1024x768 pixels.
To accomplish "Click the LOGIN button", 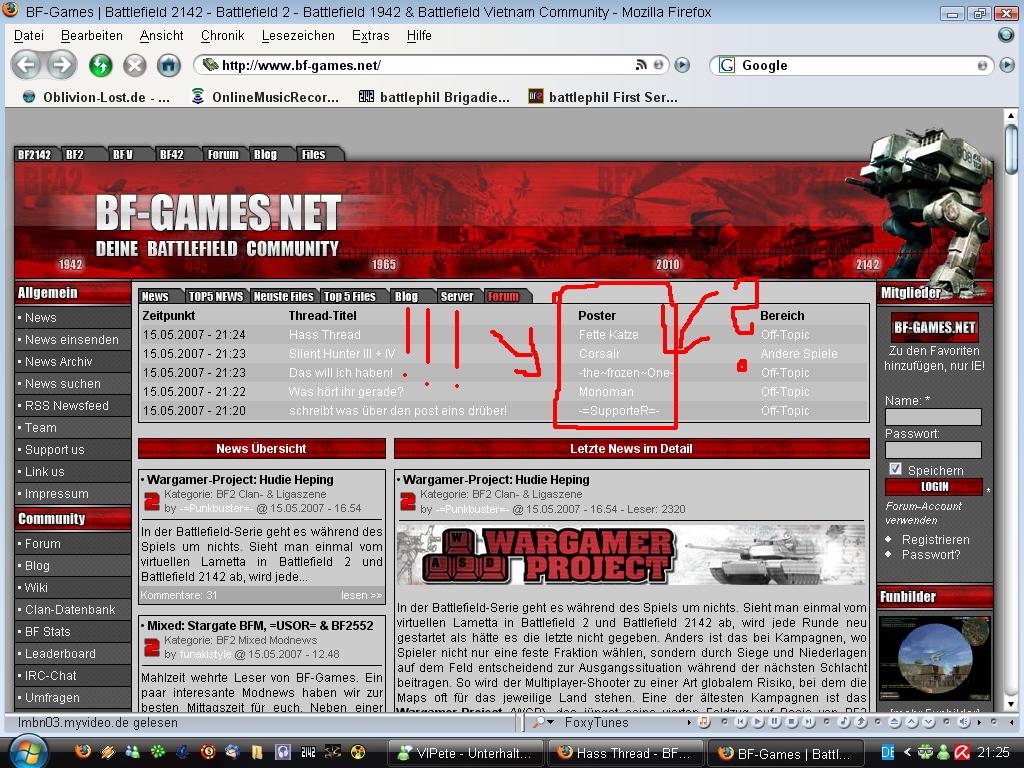I will (x=934, y=487).
